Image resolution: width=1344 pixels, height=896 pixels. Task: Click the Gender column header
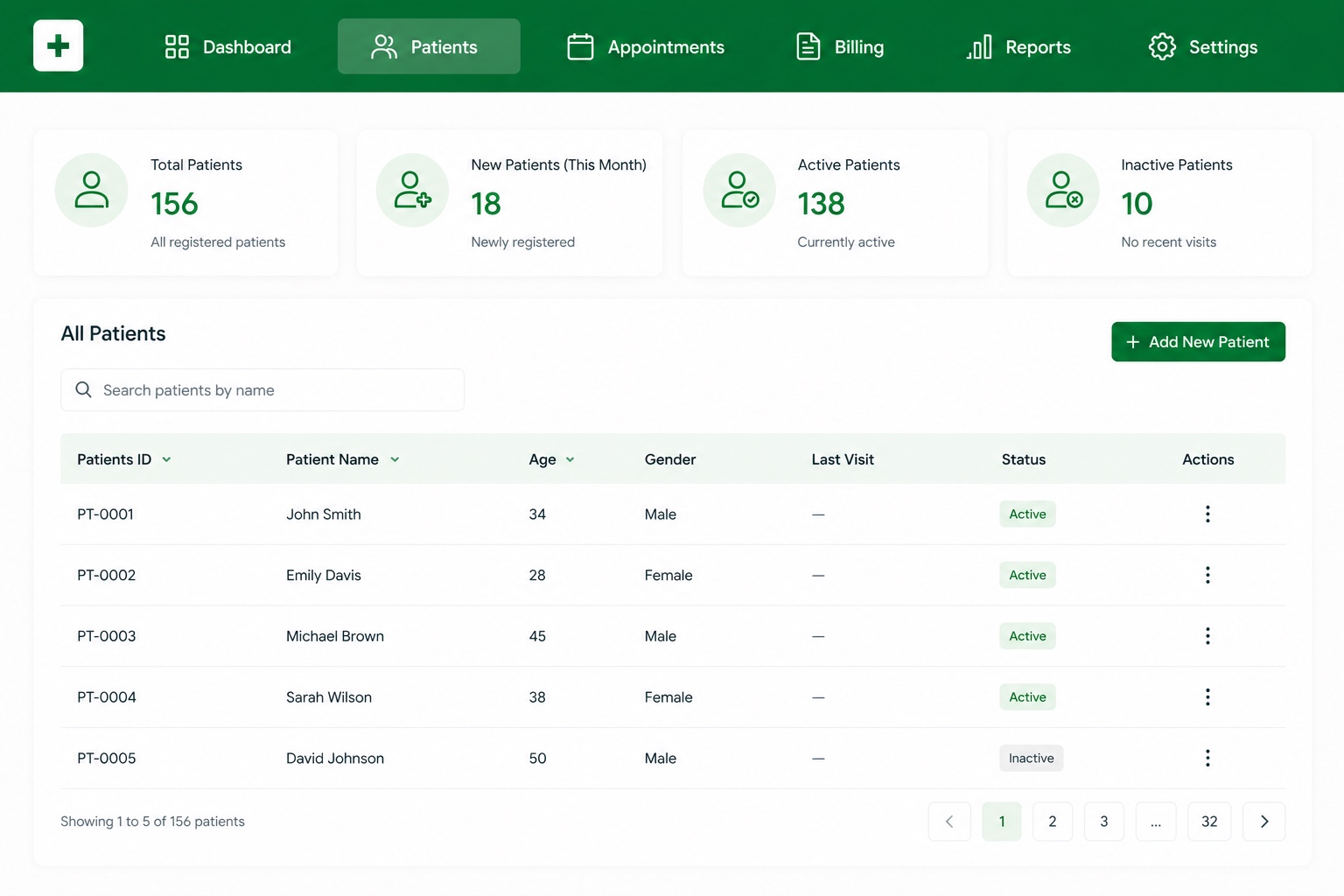(x=670, y=459)
